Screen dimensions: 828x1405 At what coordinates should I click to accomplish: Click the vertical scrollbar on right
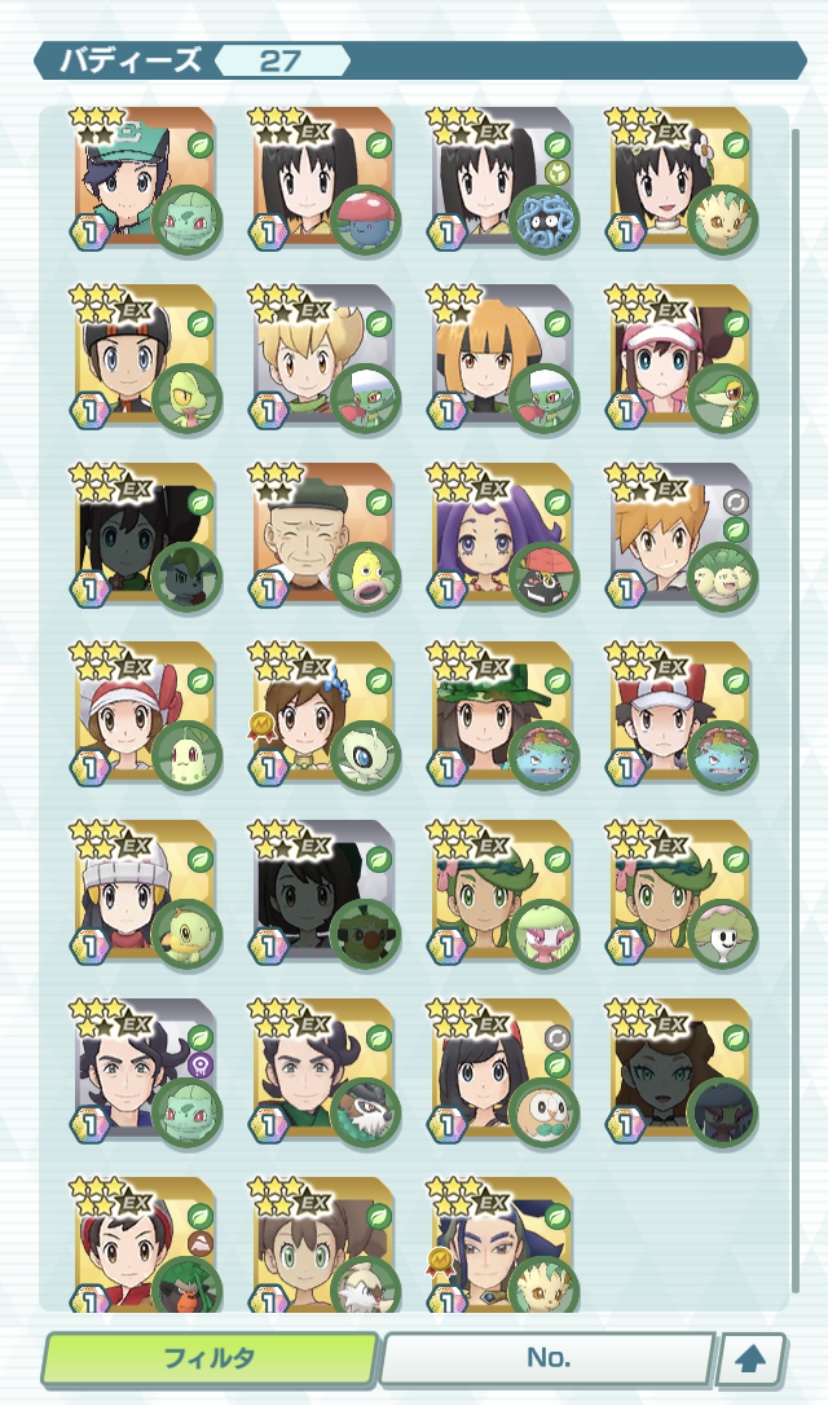tap(797, 709)
